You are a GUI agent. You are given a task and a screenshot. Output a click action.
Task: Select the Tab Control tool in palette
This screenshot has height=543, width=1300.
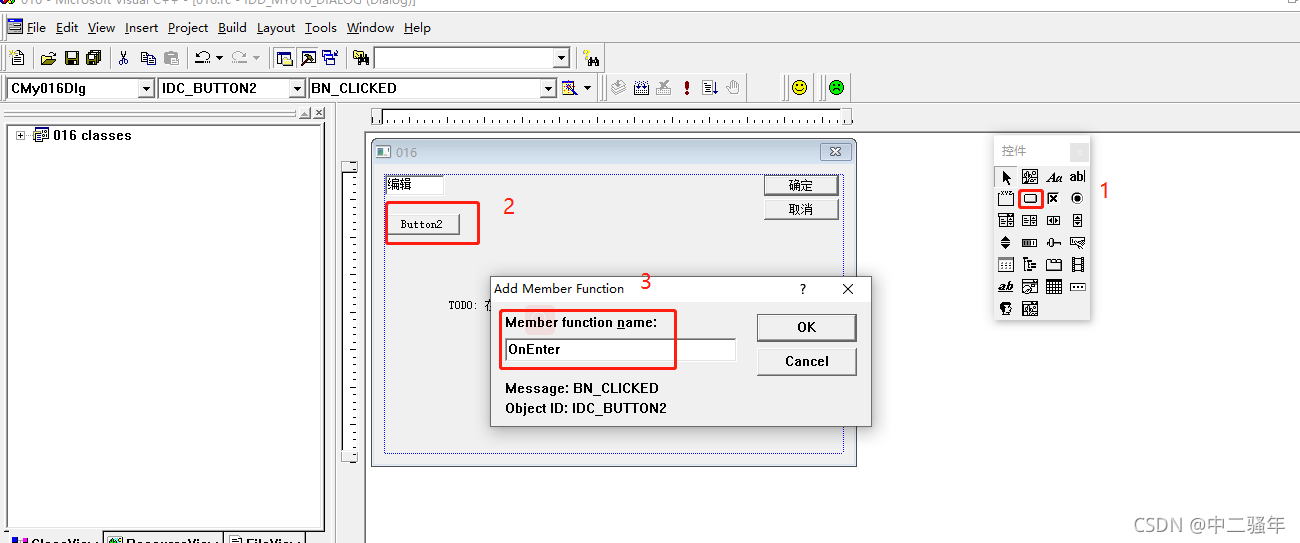pyautogui.click(x=1054, y=265)
